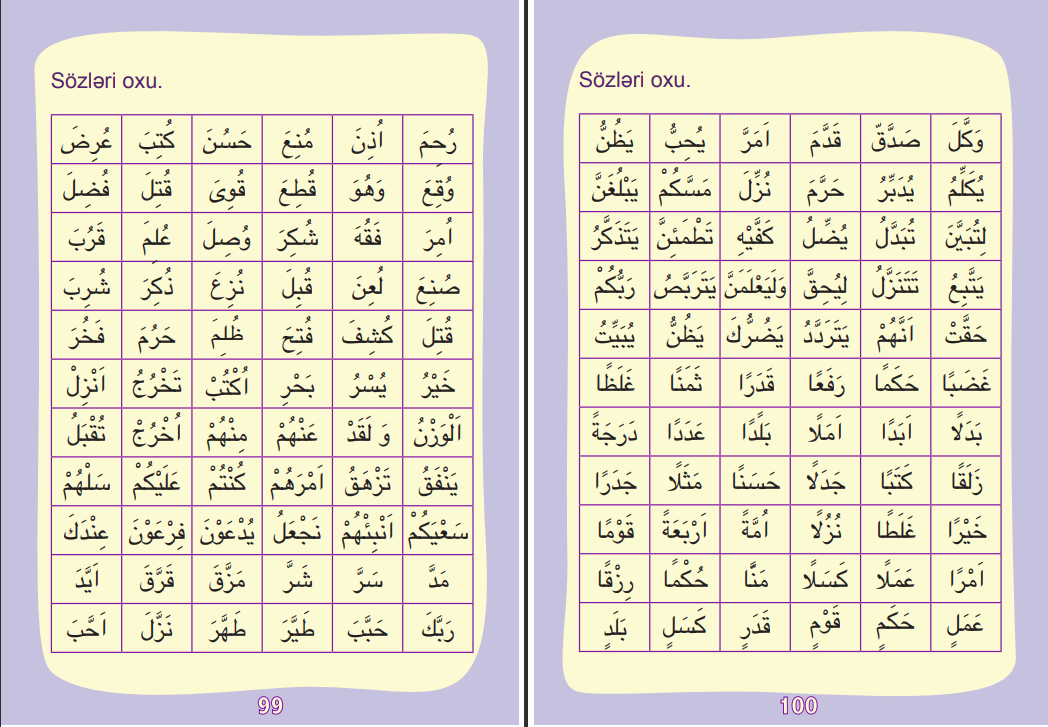Click the page number 99
The height and width of the screenshot is (727, 1048).
270,705
